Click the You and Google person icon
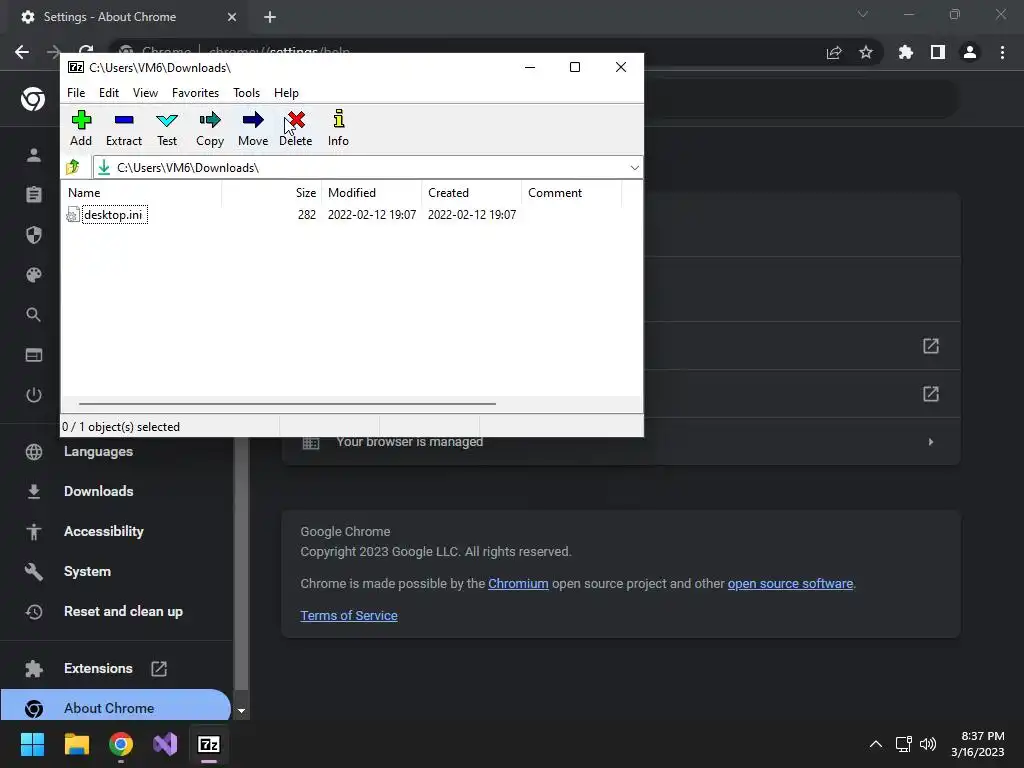Screen dimensions: 1024x768 [34, 155]
